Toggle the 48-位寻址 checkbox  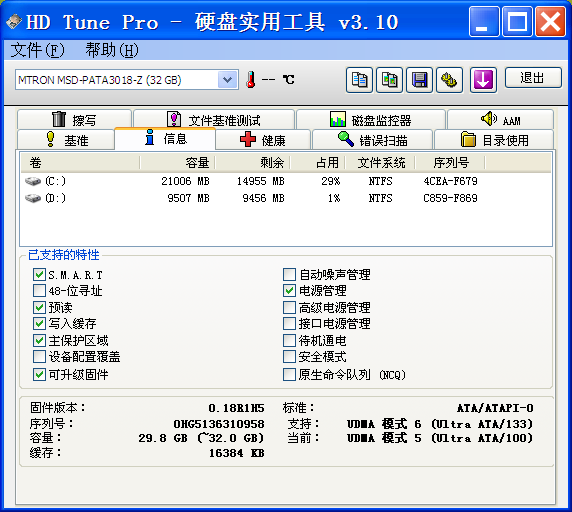click(x=39, y=291)
